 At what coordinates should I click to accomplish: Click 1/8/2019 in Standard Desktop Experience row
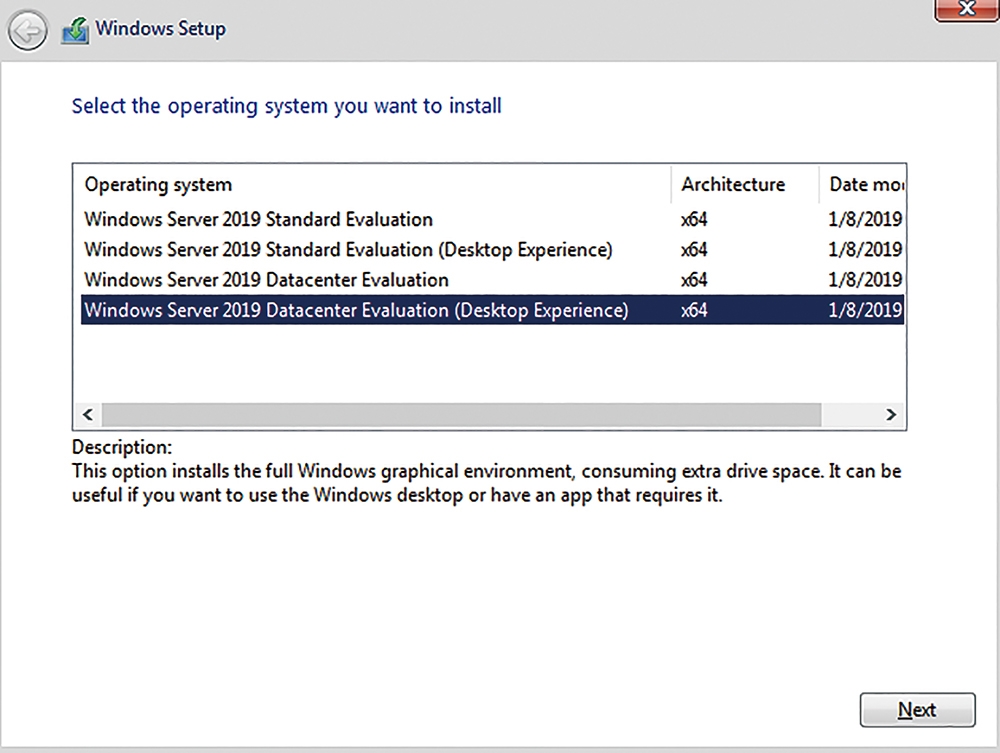coord(865,249)
